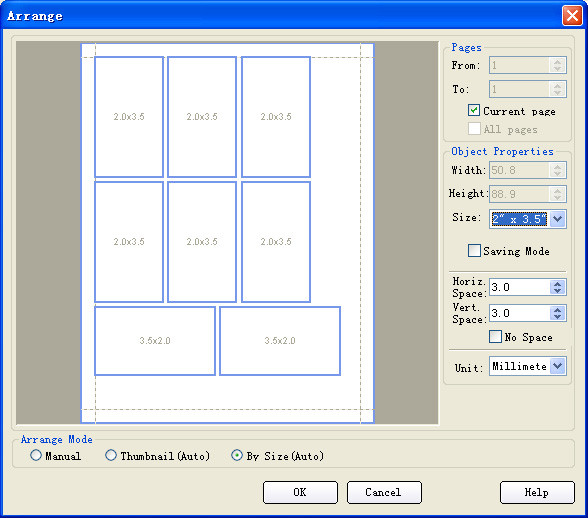Click the Width field showing 50.8
Viewport: 588px width, 518px height.
click(520, 170)
